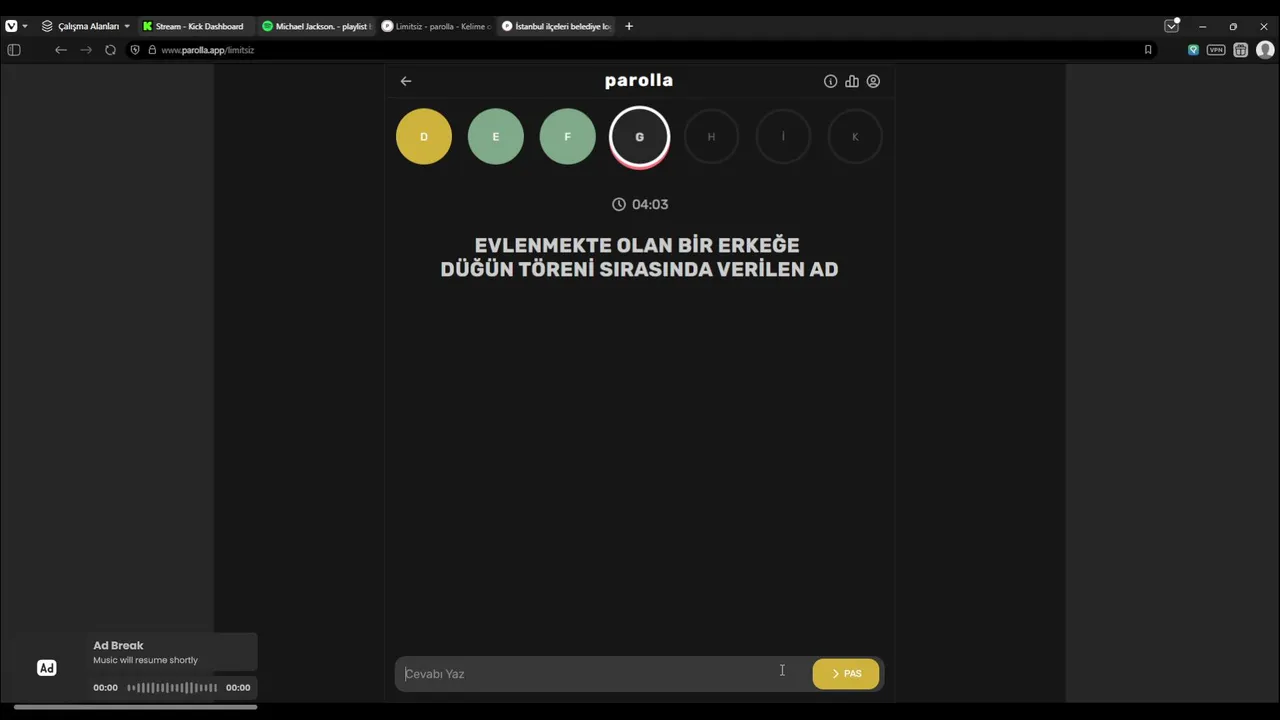
Task: Open the tab-bar dropdown with notification dot
Action: tap(1172, 26)
